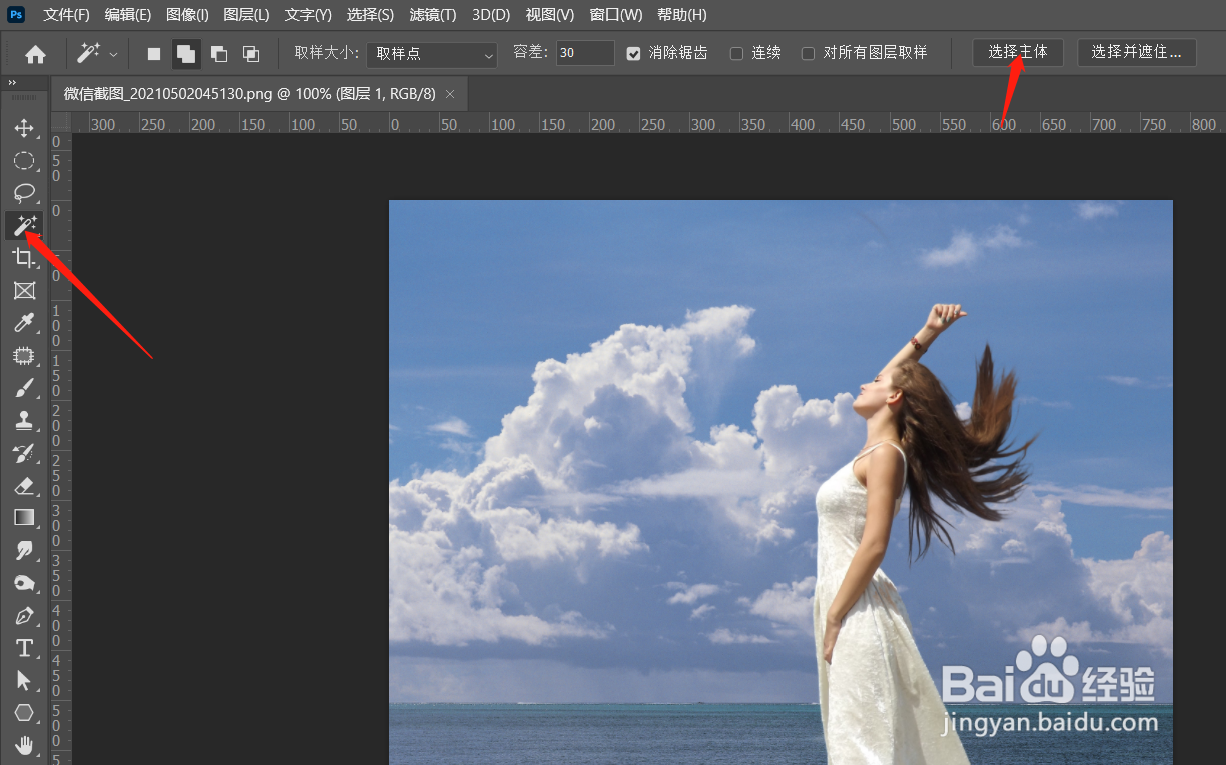This screenshot has width=1226, height=765.
Task: Toggle the 消除锯齿 anti-alias checkbox
Action: 633,53
